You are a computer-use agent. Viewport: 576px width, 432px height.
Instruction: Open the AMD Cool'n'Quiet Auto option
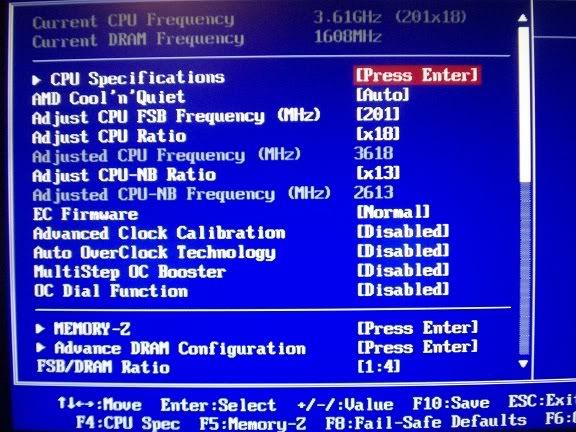pyautogui.click(x=382, y=95)
